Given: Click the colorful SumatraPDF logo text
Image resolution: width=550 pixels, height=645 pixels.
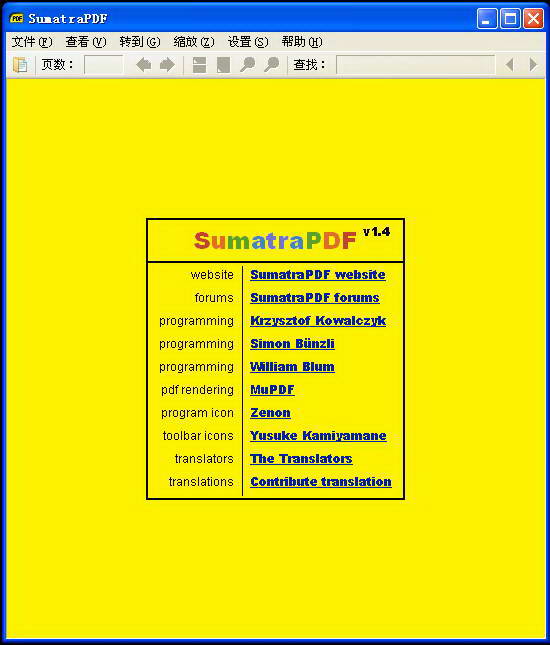Looking at the screenshot, I should coord(275,241).
